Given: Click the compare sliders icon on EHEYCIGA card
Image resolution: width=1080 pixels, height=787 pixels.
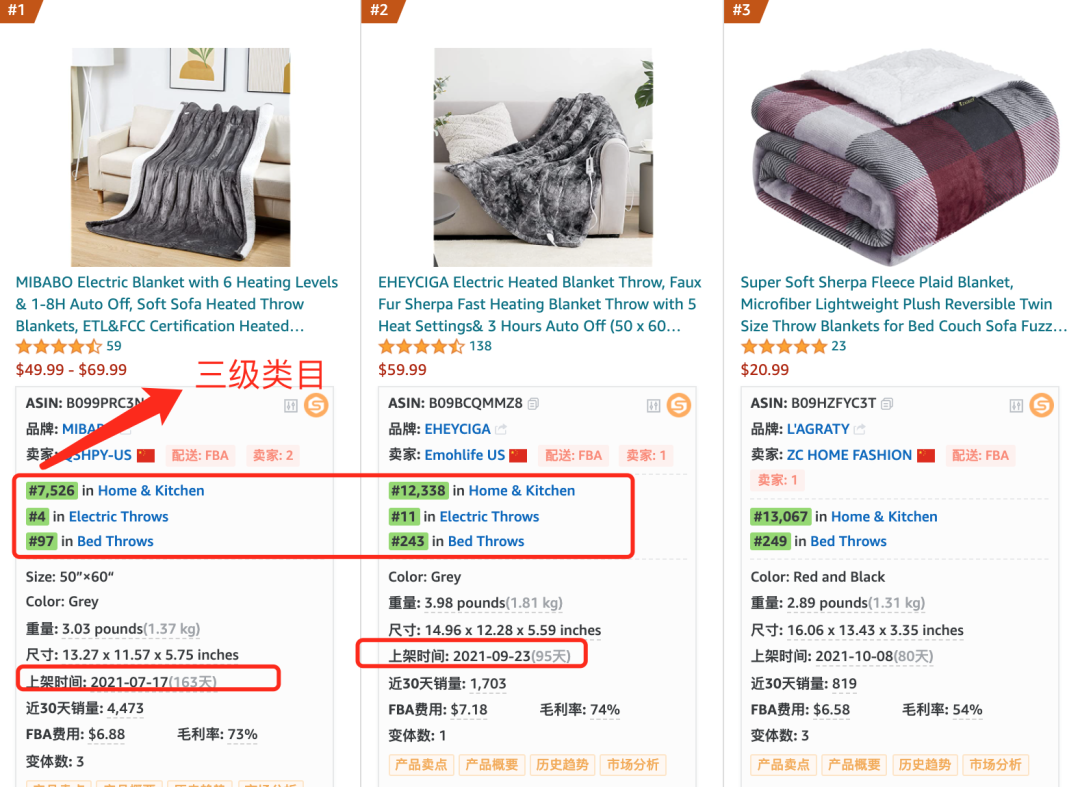Looking at the screenshot, I should point(653,405).
